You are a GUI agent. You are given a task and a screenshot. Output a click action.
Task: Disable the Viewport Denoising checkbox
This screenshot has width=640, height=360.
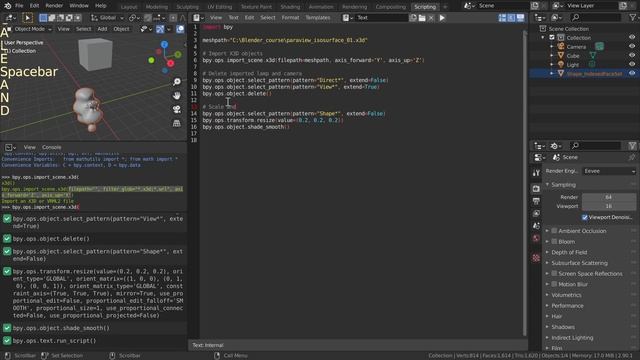tap(584, 218)
